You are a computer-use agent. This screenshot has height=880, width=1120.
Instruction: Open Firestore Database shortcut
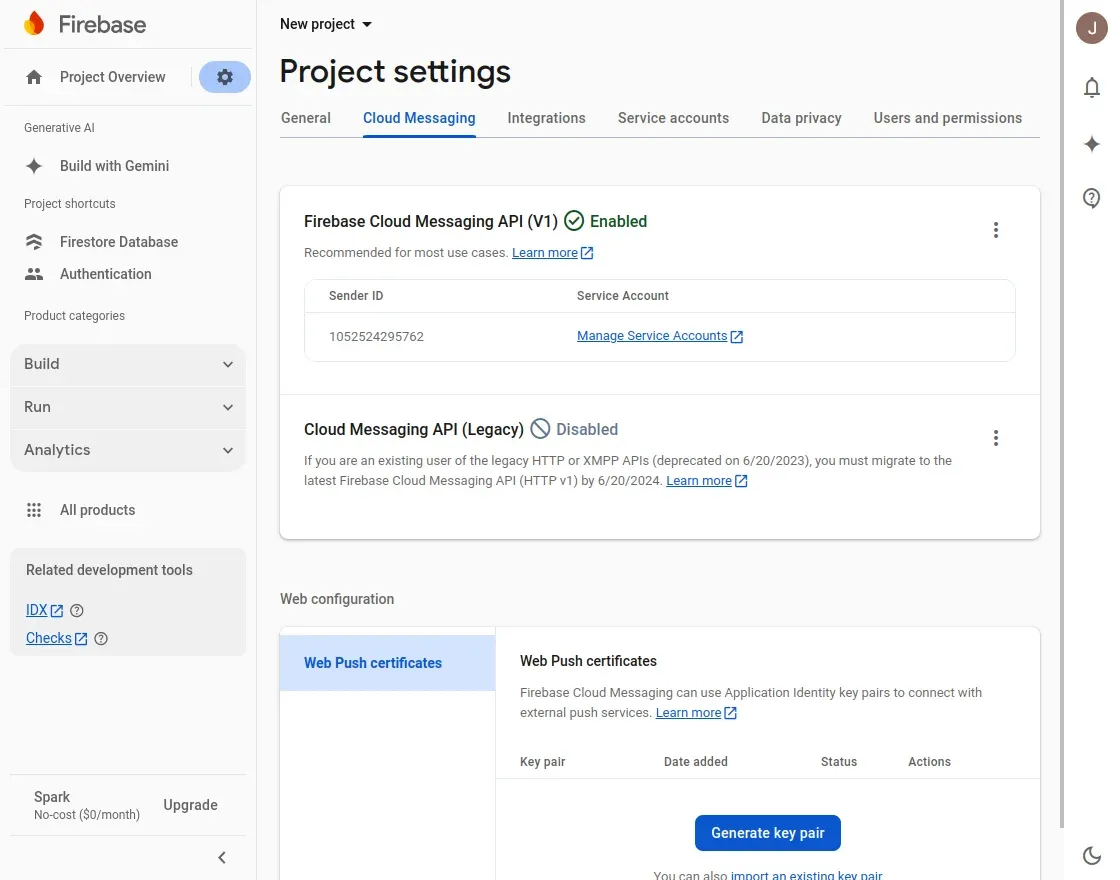pyautogui.click(x=119, y=242)
